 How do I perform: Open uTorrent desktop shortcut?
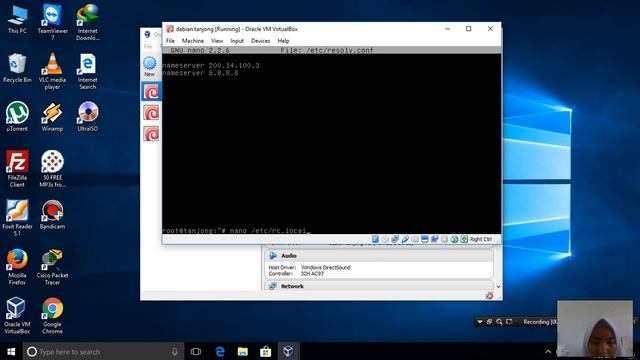(17, 117)
